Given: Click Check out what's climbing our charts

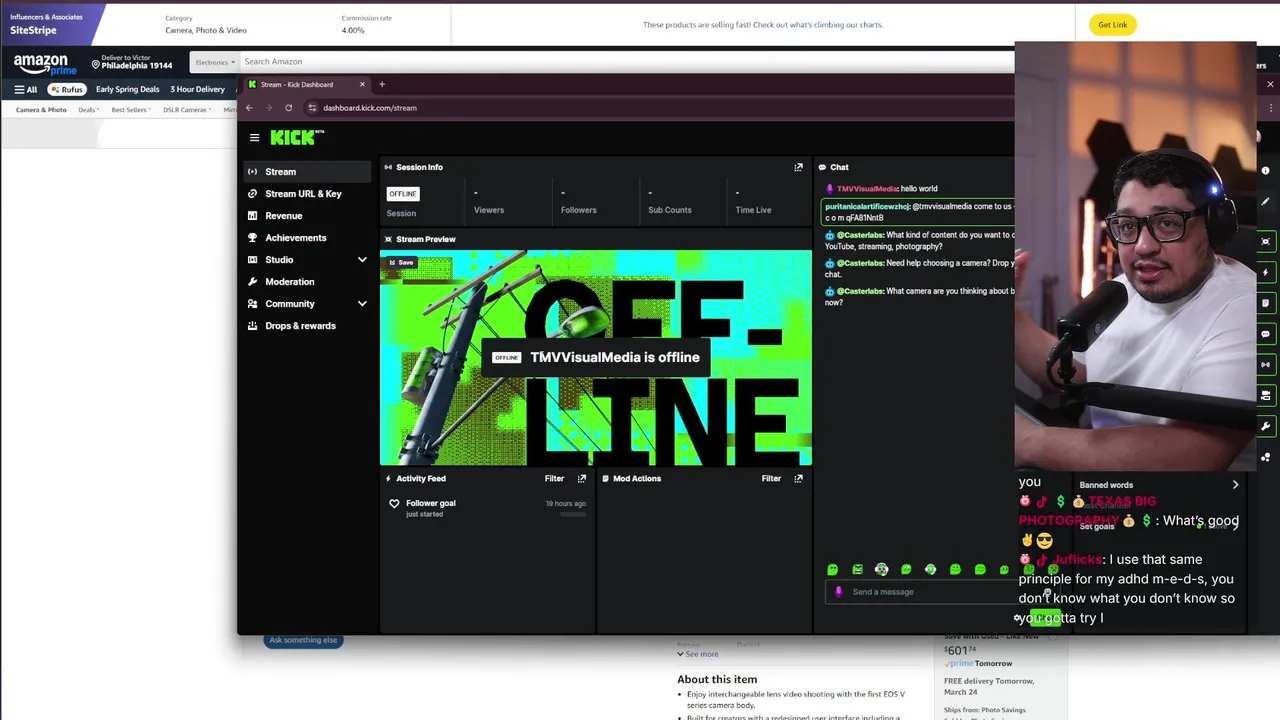Looking at the screenshot, I should [x=818, y=25].
